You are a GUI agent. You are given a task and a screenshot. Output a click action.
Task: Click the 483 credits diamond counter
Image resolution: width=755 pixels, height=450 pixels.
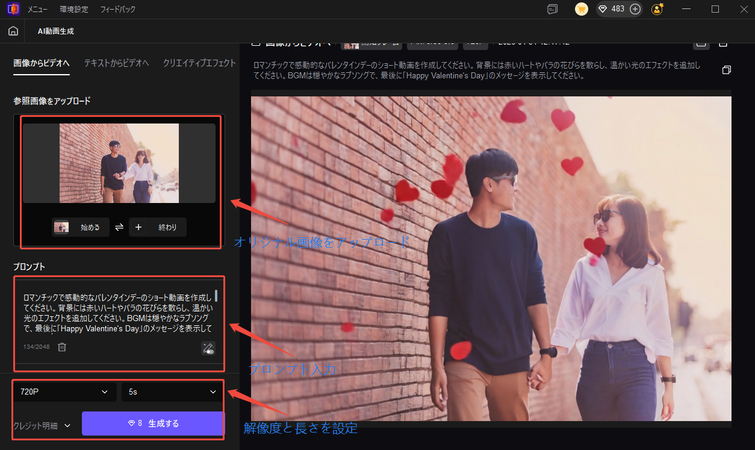612,9
